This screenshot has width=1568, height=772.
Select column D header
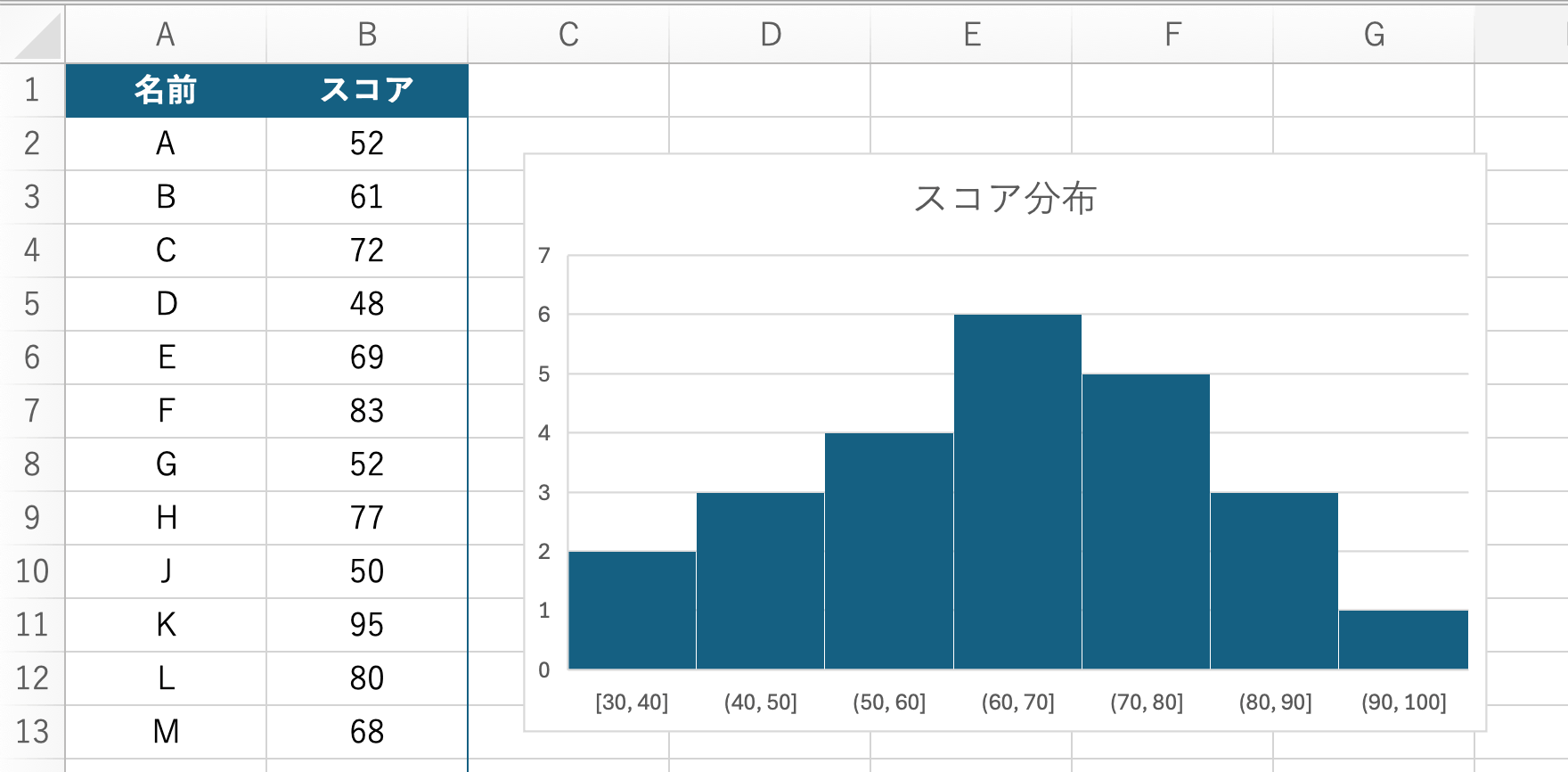click(770, 35)
